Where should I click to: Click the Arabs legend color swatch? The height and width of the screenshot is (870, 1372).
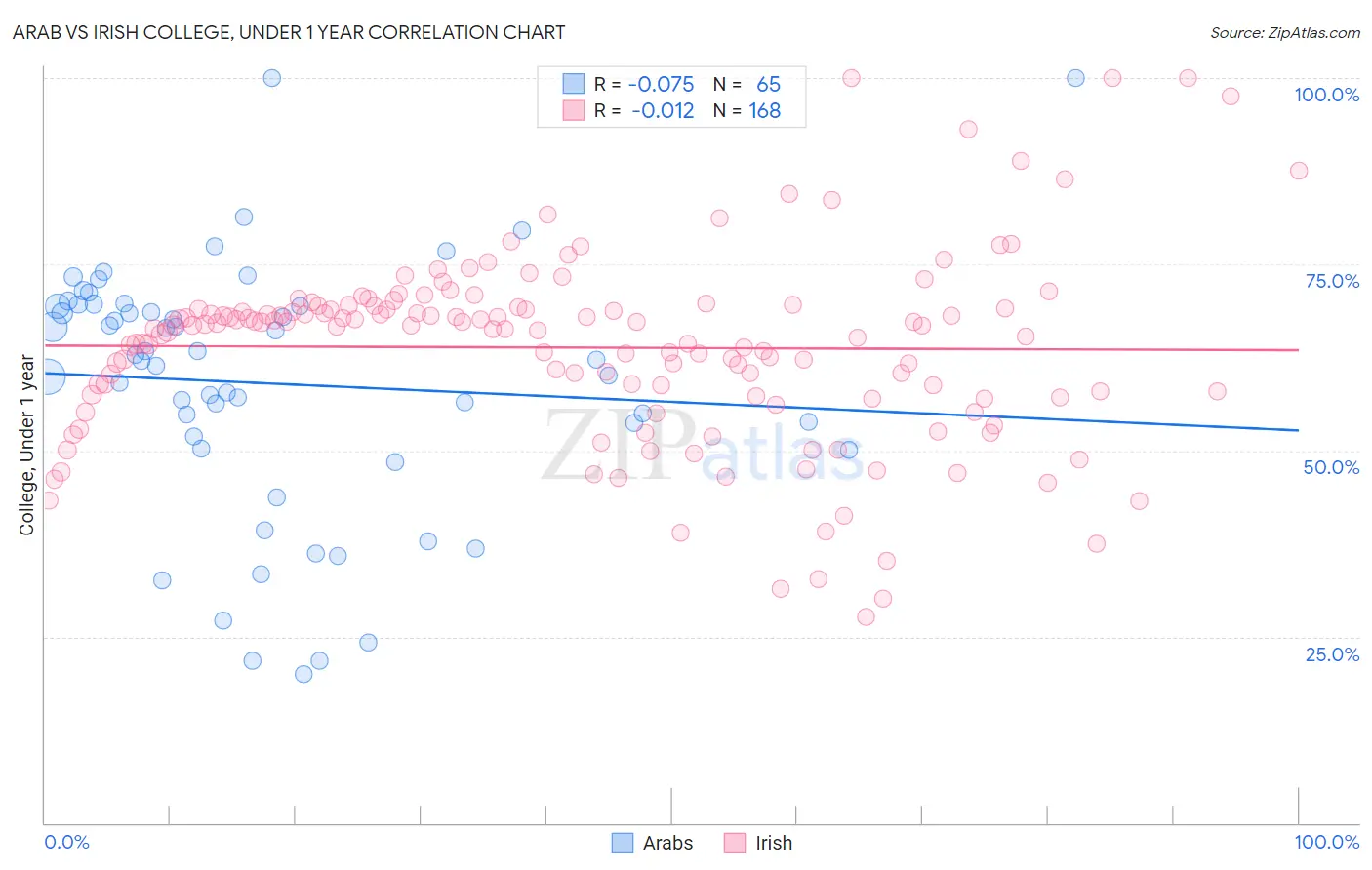point(623,843)
